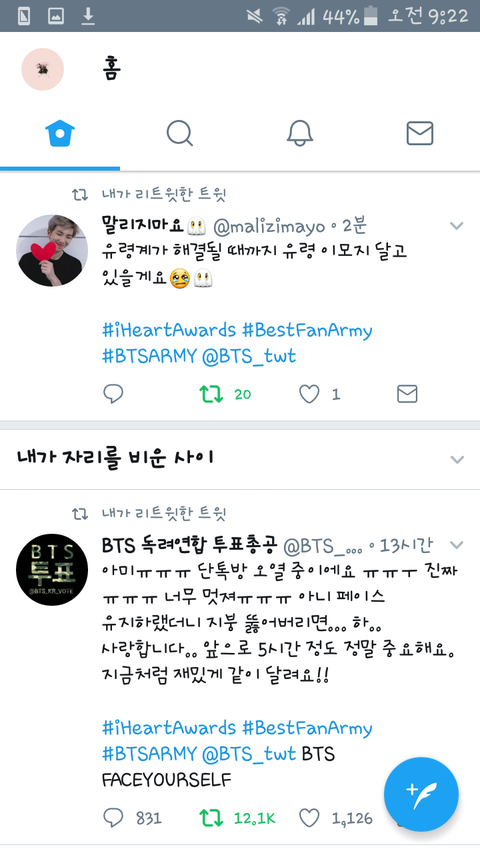
Task: Like the tweet with 1,126 likes
Action: tap(309, 818)
